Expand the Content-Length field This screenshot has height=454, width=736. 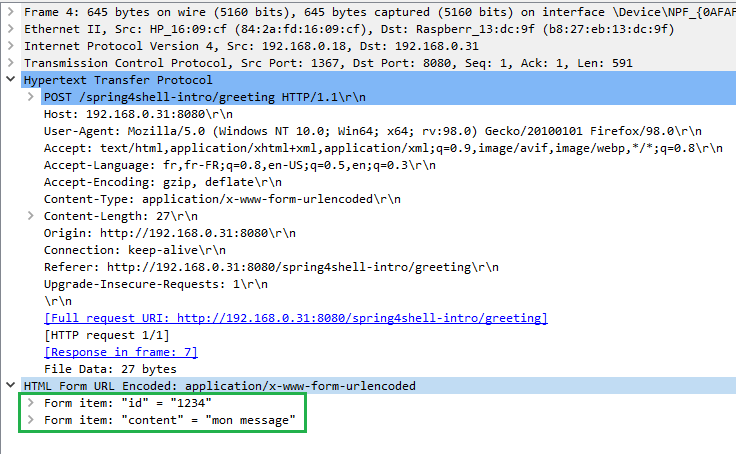[31, 215]
